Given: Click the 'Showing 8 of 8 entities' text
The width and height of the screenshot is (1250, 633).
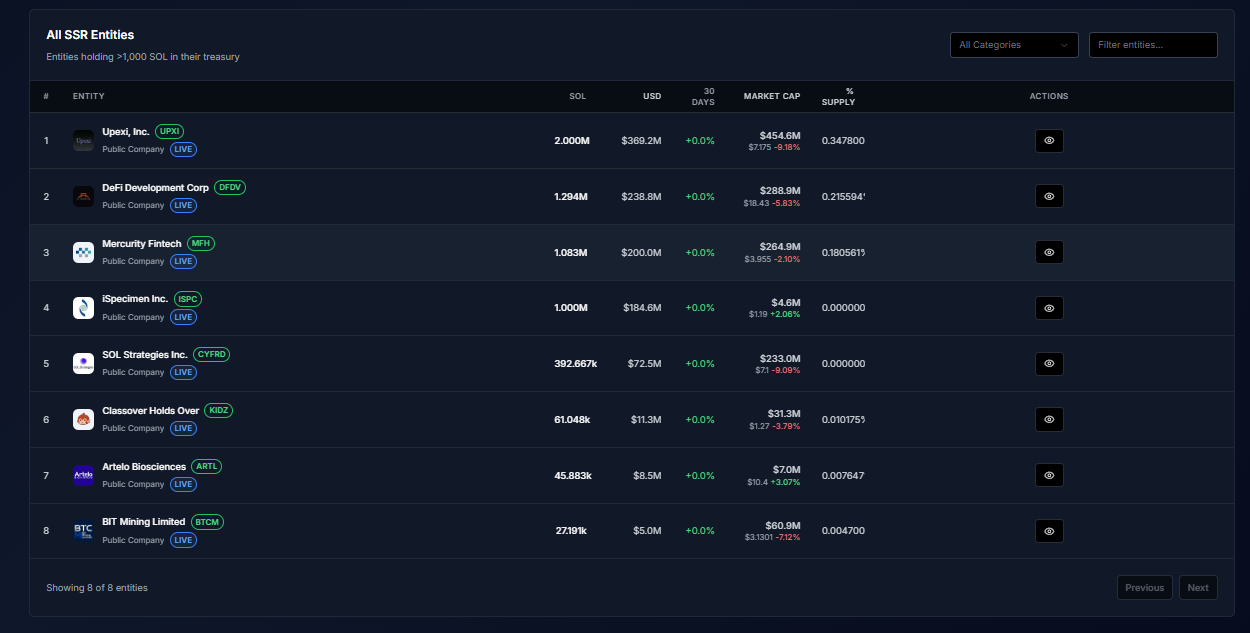Looking at the screenshot, I should click(97, 588).
